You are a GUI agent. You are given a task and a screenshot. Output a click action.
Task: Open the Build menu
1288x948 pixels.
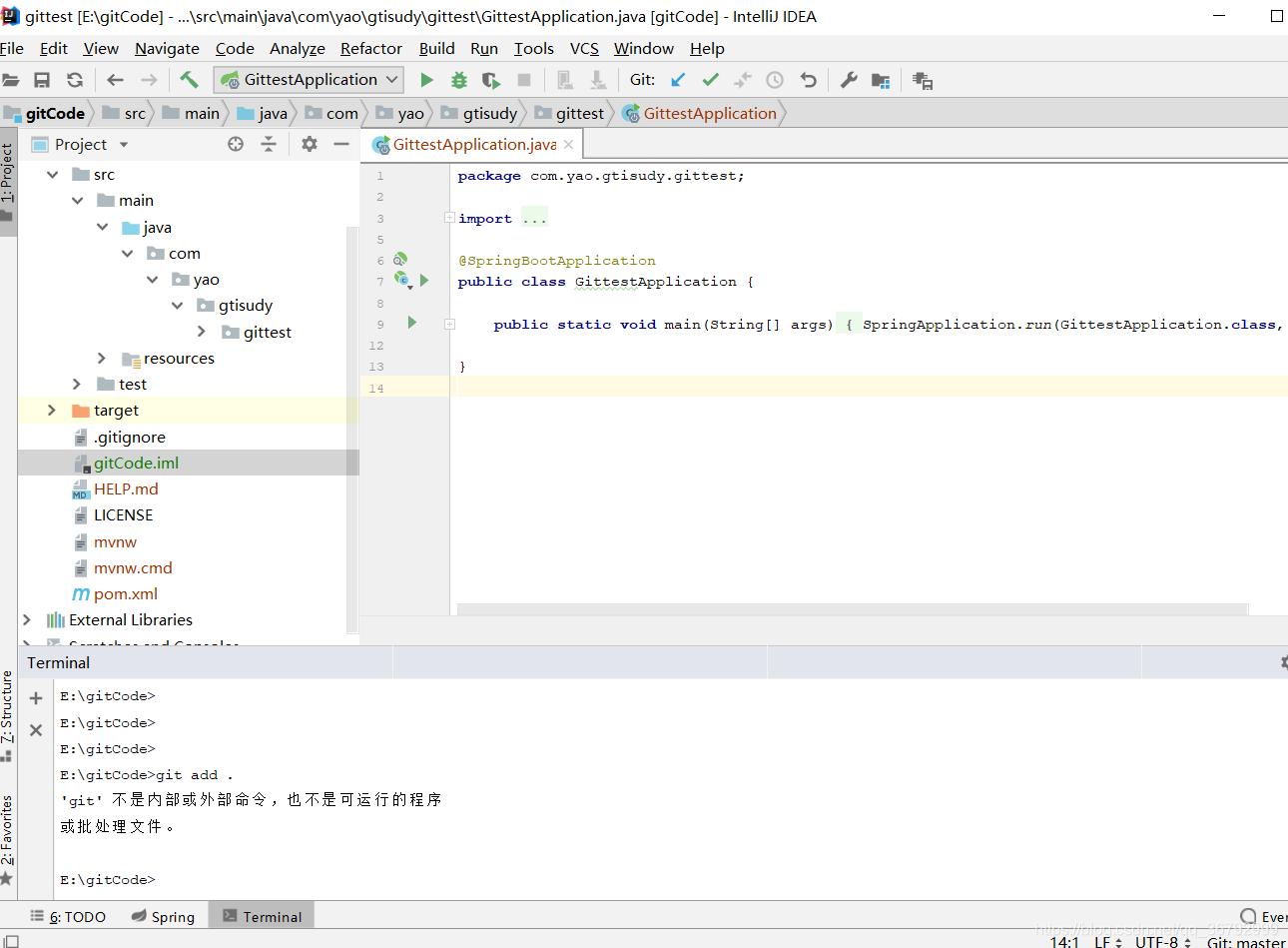436,48
